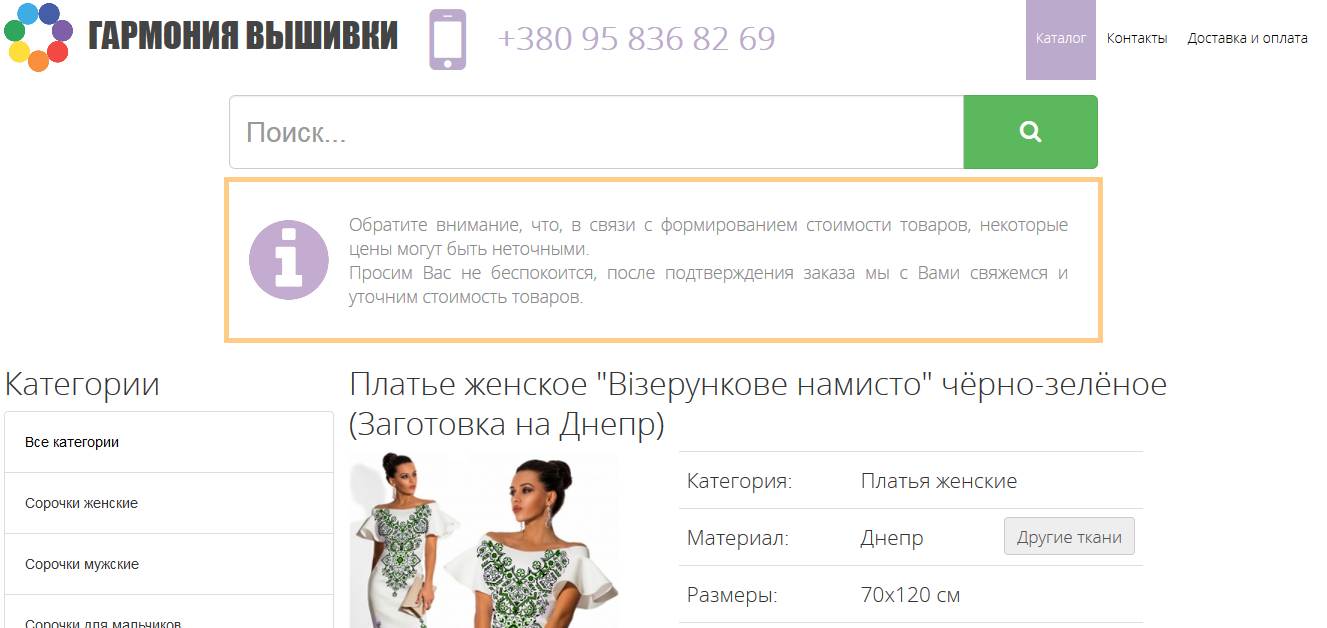Open the Контакты menu item

(1137, 39)
